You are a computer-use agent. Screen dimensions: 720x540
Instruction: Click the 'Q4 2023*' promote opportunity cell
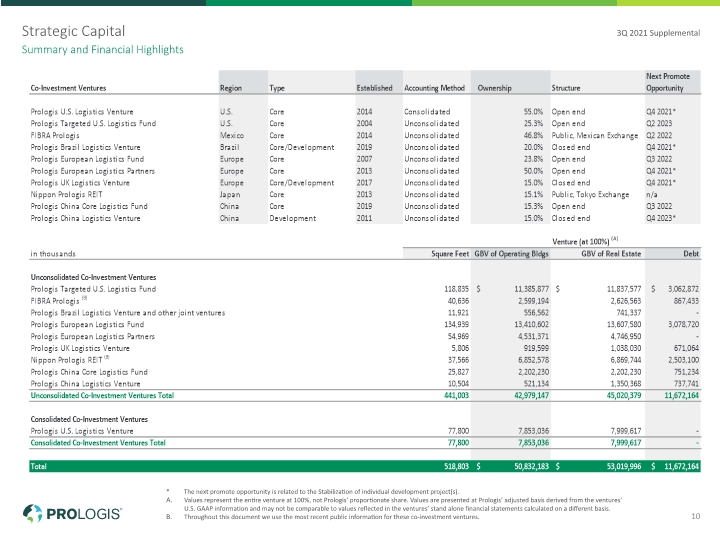click(x=661, y=219)
